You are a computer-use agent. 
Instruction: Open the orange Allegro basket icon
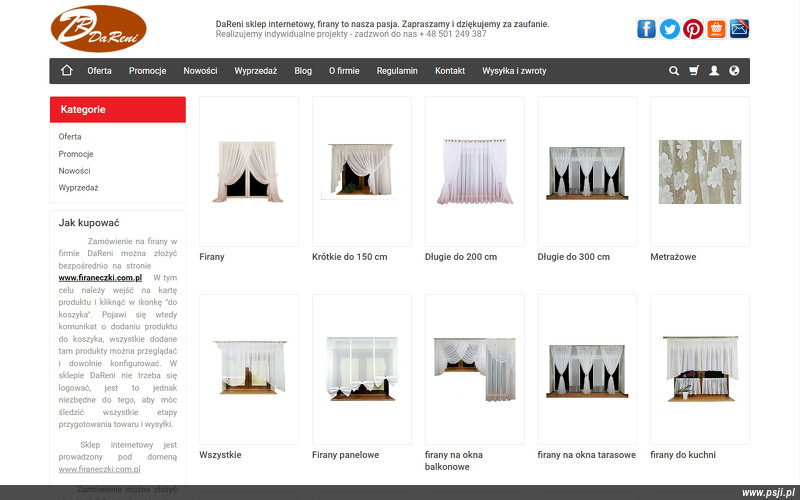click(x=716, y=29)
